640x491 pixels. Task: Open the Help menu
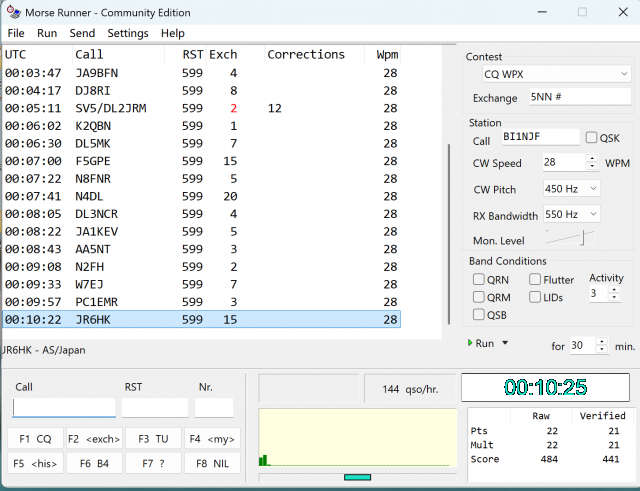(172, 33)
